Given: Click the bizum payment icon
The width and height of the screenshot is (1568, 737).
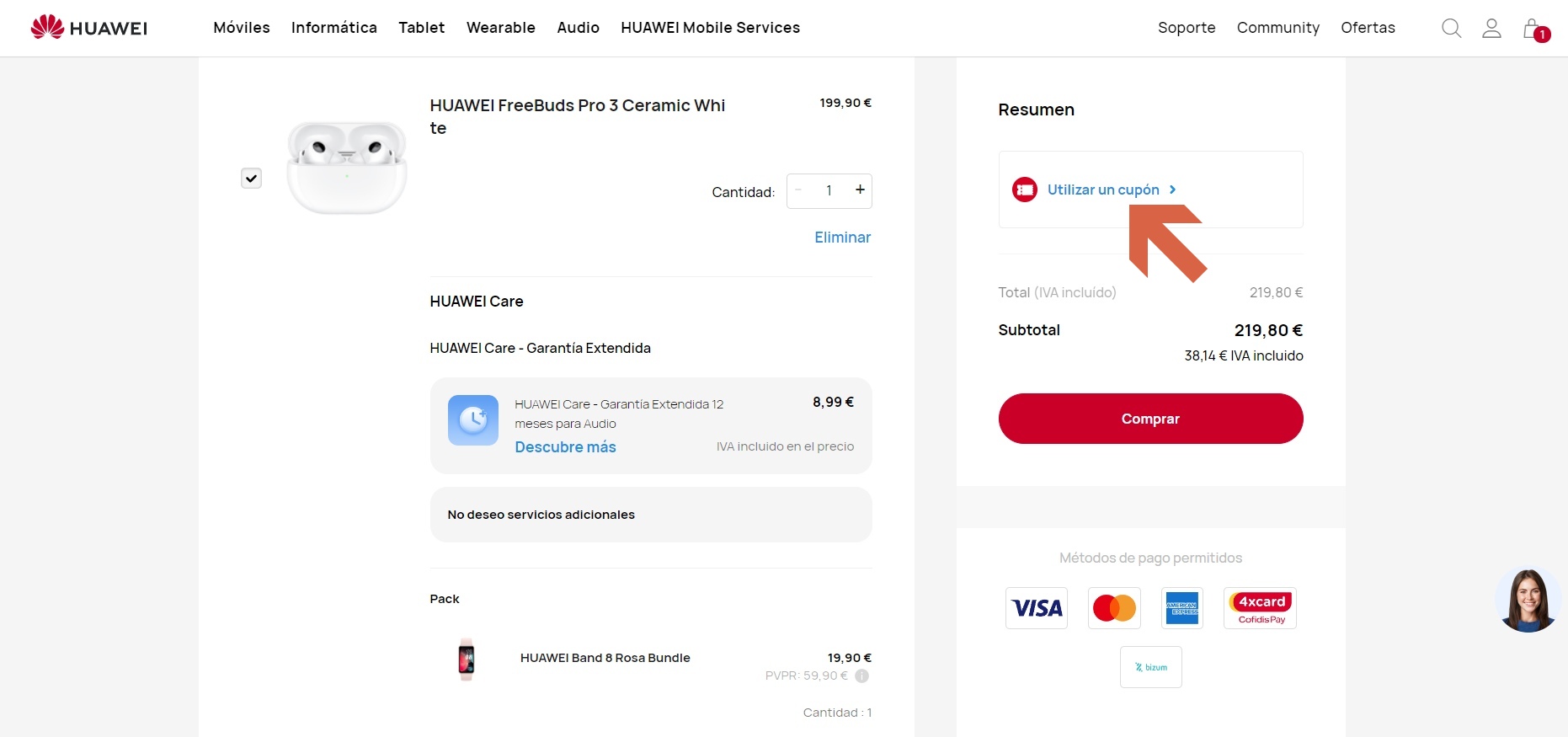Looking at the screenshot, I should (1150, 667).
